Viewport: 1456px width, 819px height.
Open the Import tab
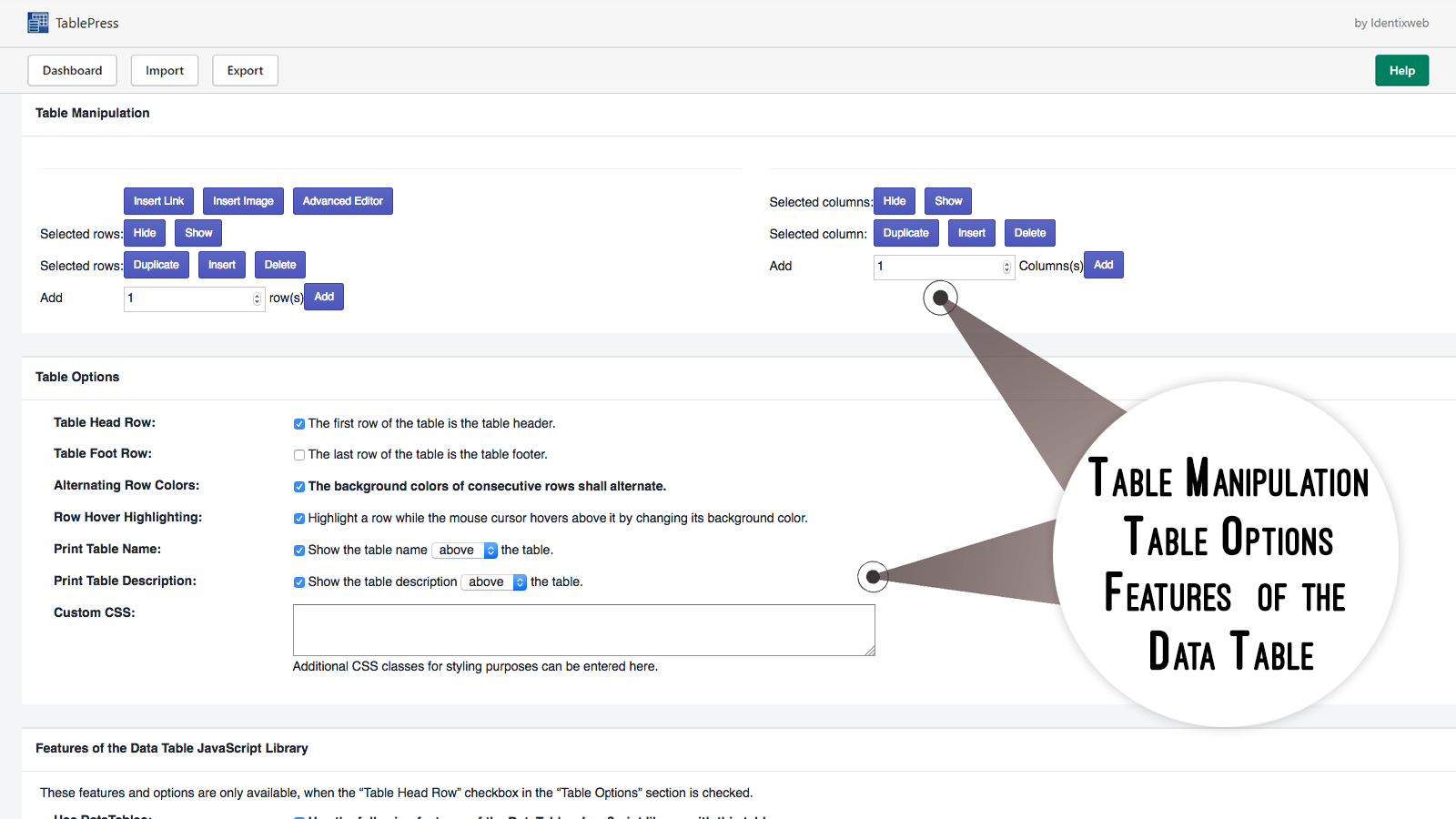pos(165,70)
